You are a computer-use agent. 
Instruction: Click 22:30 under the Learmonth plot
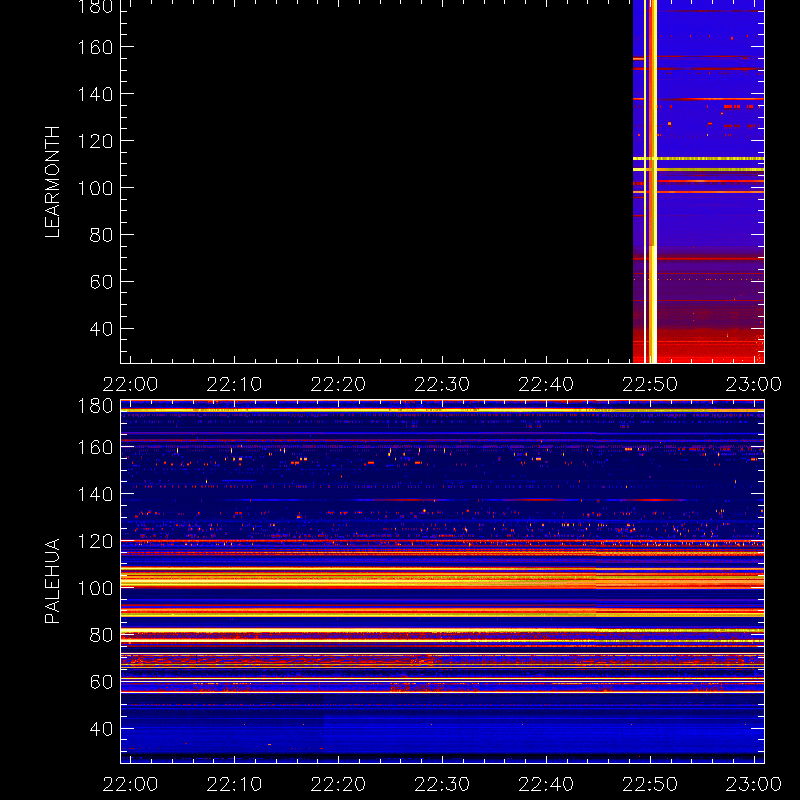[x=442, y=384]
